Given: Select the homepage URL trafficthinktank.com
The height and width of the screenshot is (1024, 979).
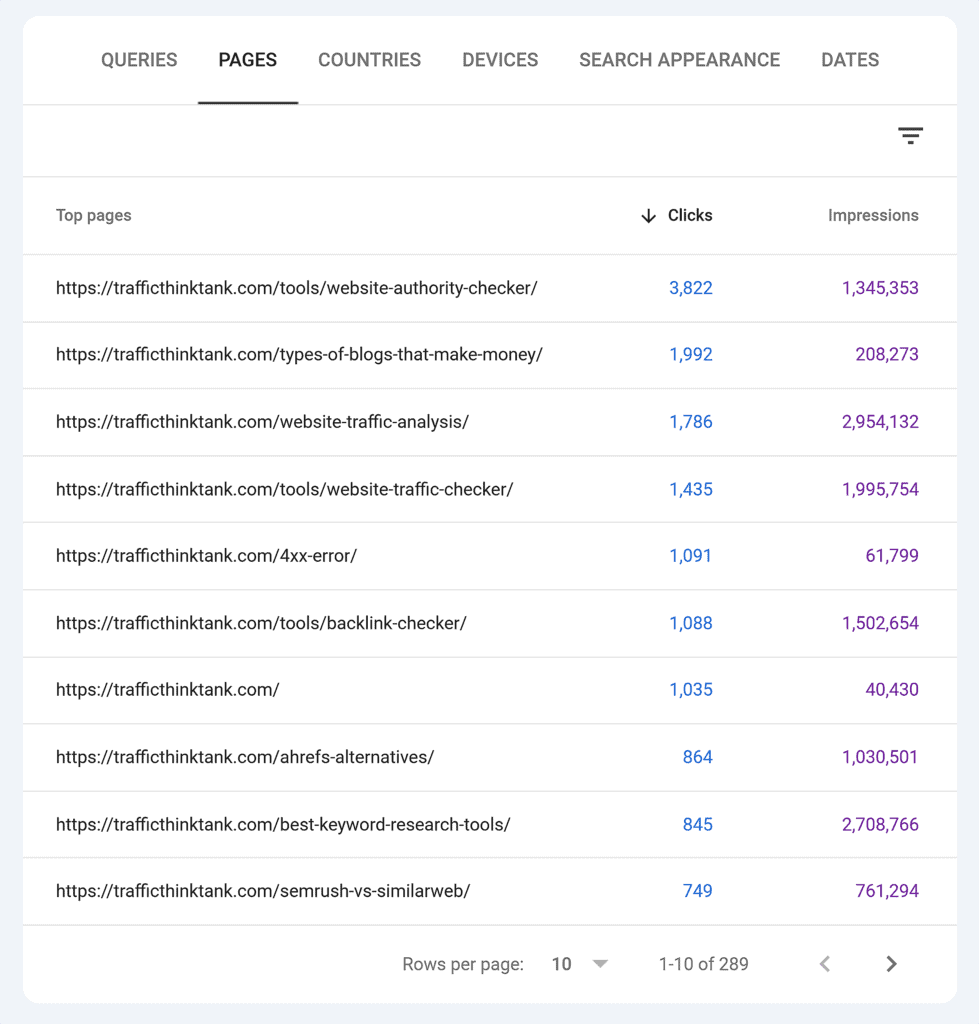Looking at the screenshot, I should (x=167, y=689).
